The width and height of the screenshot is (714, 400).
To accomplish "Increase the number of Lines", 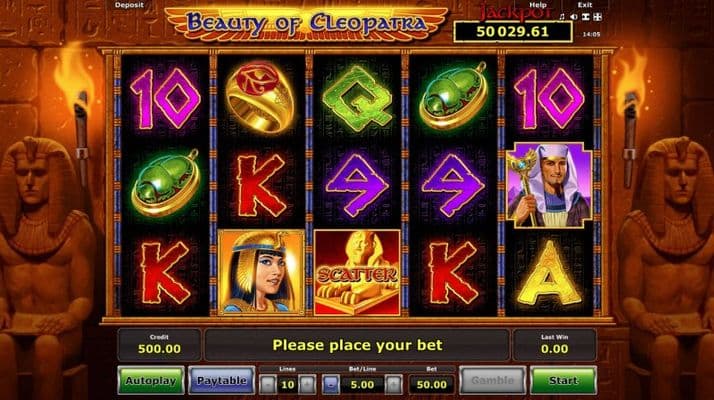I will pos(307,385).
